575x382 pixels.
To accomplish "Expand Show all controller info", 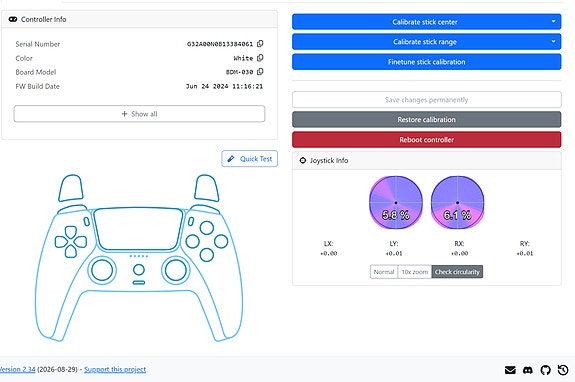I will [139, 114].
